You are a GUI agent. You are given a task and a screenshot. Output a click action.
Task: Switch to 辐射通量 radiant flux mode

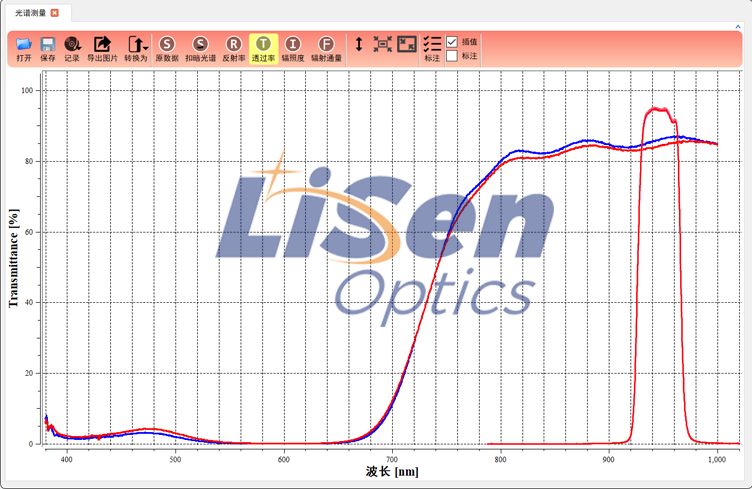[326, 49]
